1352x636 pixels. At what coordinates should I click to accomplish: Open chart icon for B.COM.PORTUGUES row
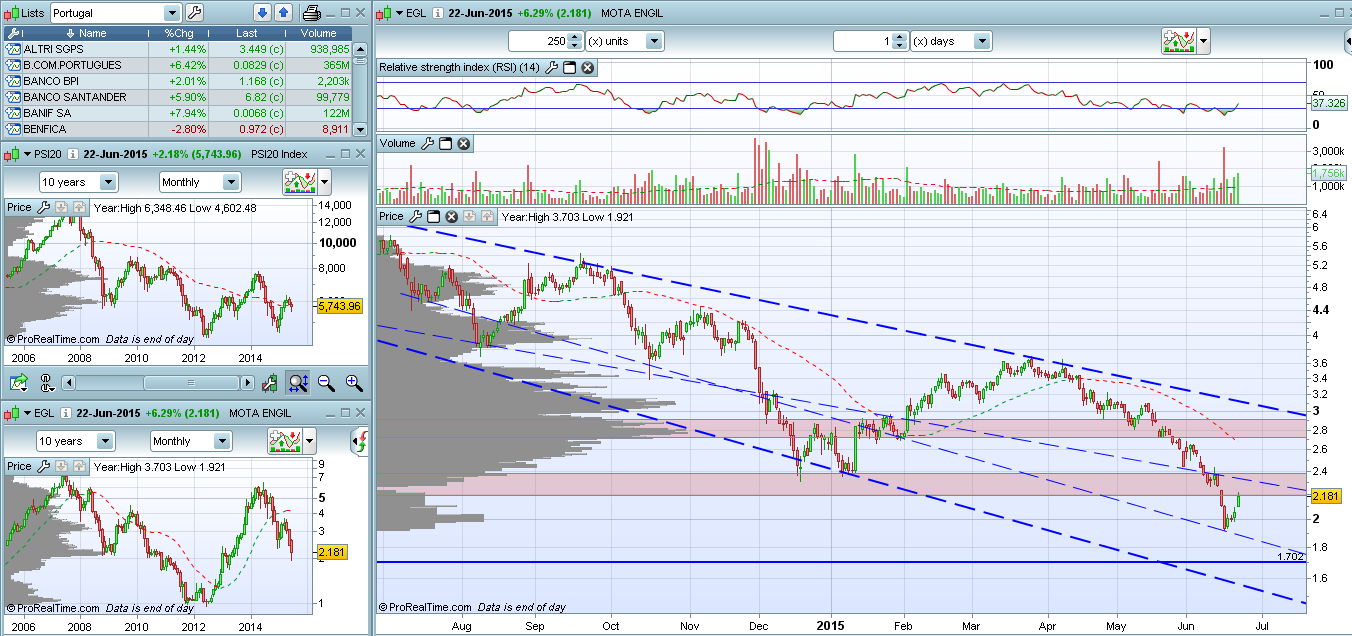coord(13,65)
